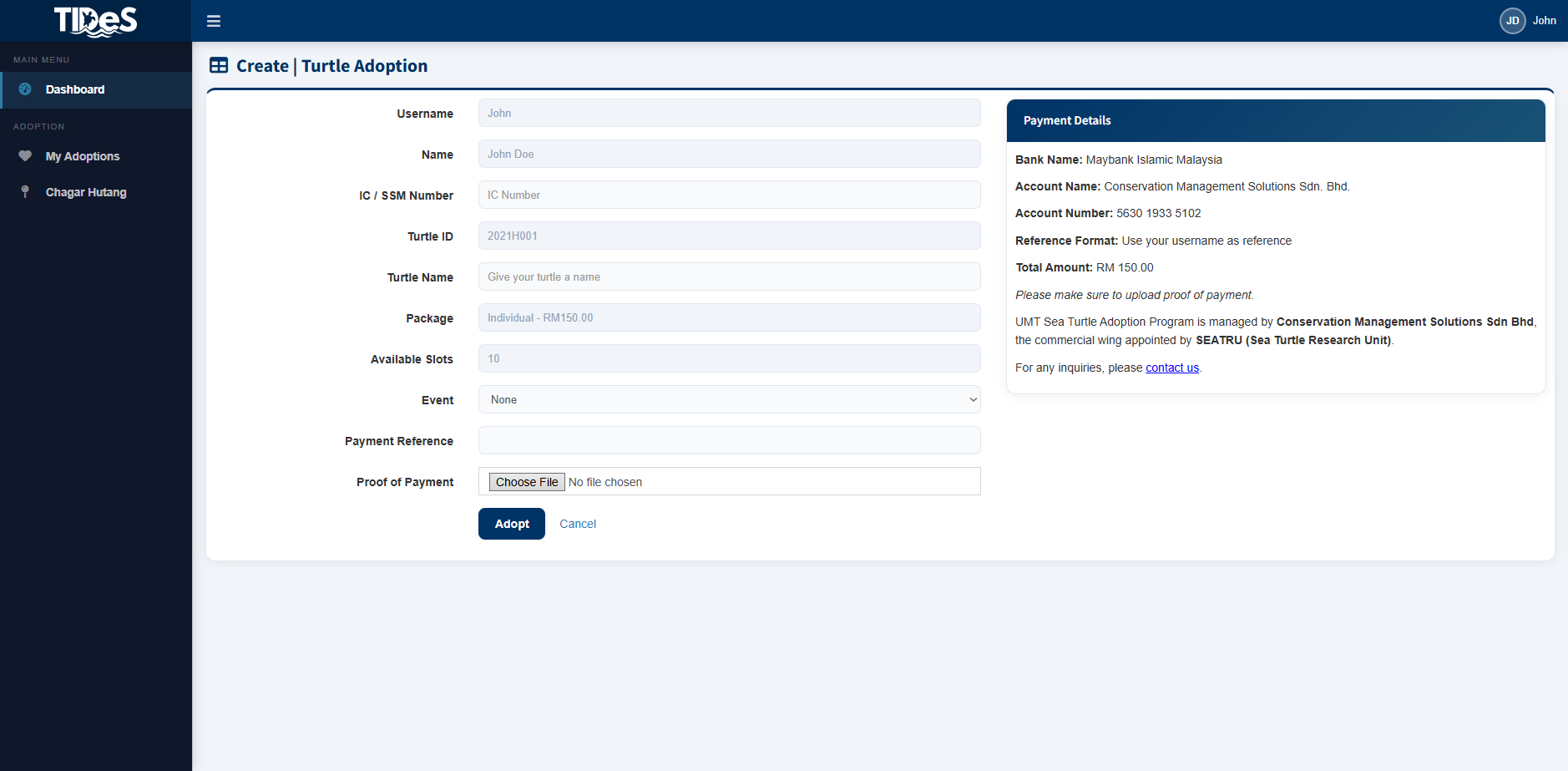Click the Dashboard gauge icon
The height and width of the screenshot is (771, 1568).
25,89
